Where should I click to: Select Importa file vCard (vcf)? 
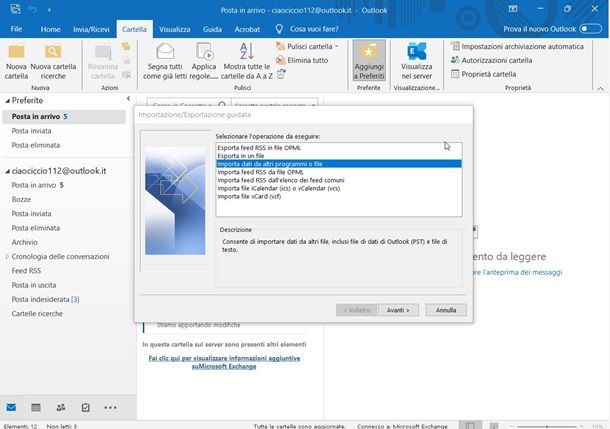tap(338, 196)
